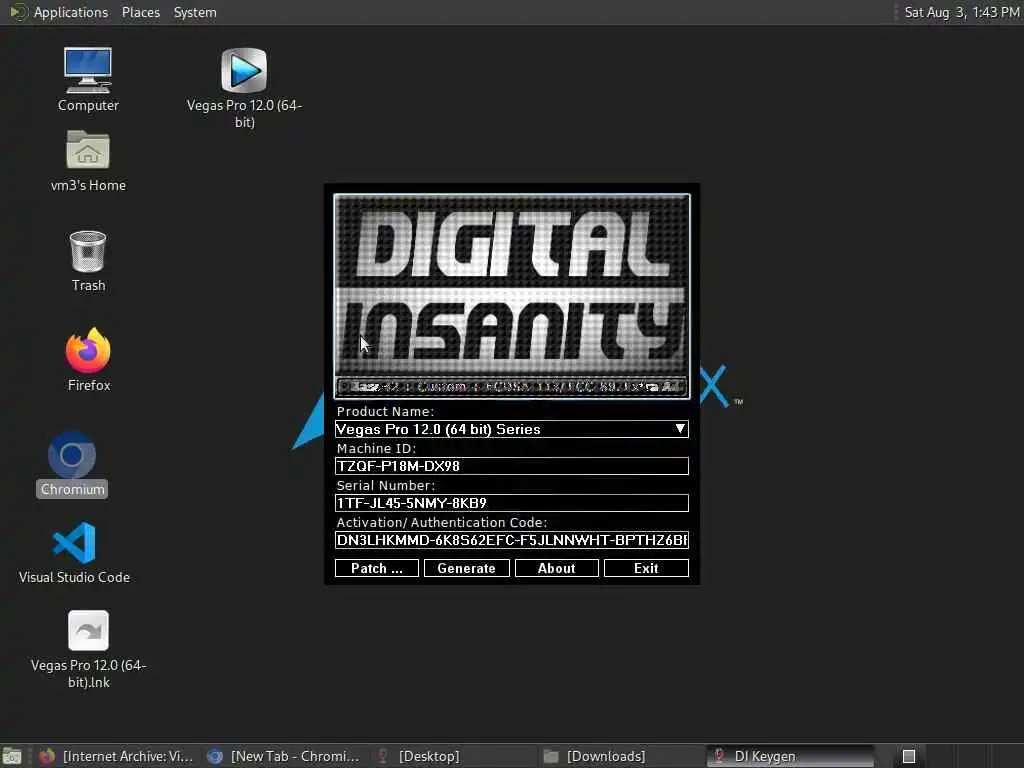Open the vm3's Home folder icon
Screen dimensions: 1024x768
click(x=88, y=161)
